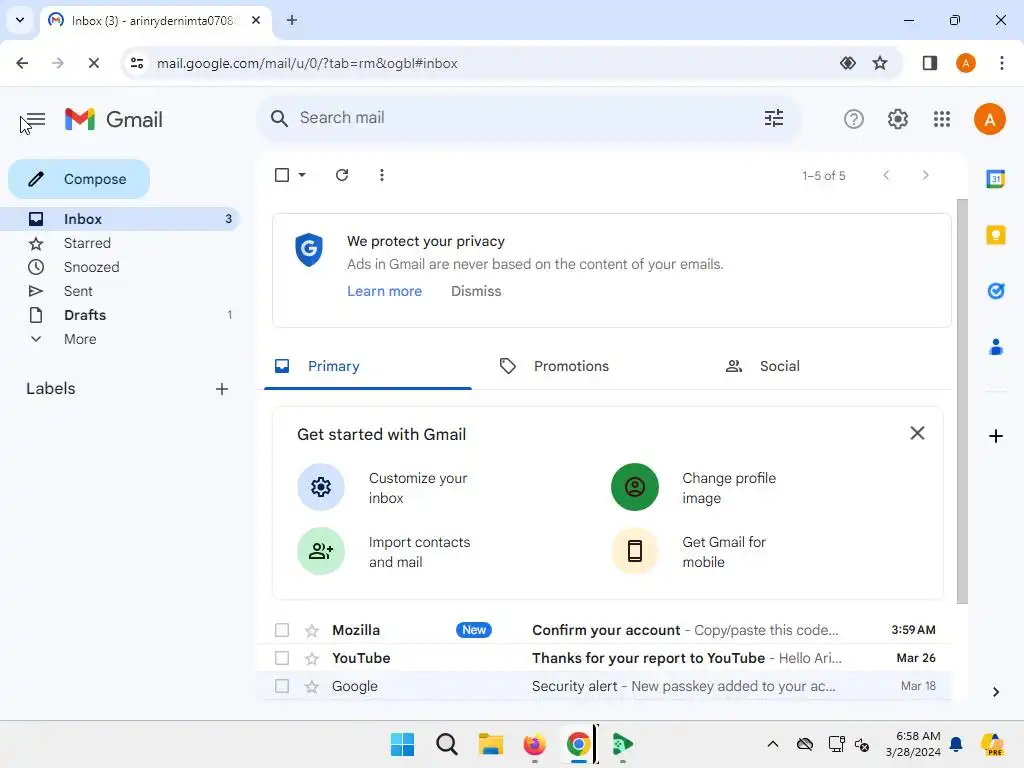Click the inbox vertical scrollbar
The height and width of the screenshot is (768, 1024).
click(961, 402)
